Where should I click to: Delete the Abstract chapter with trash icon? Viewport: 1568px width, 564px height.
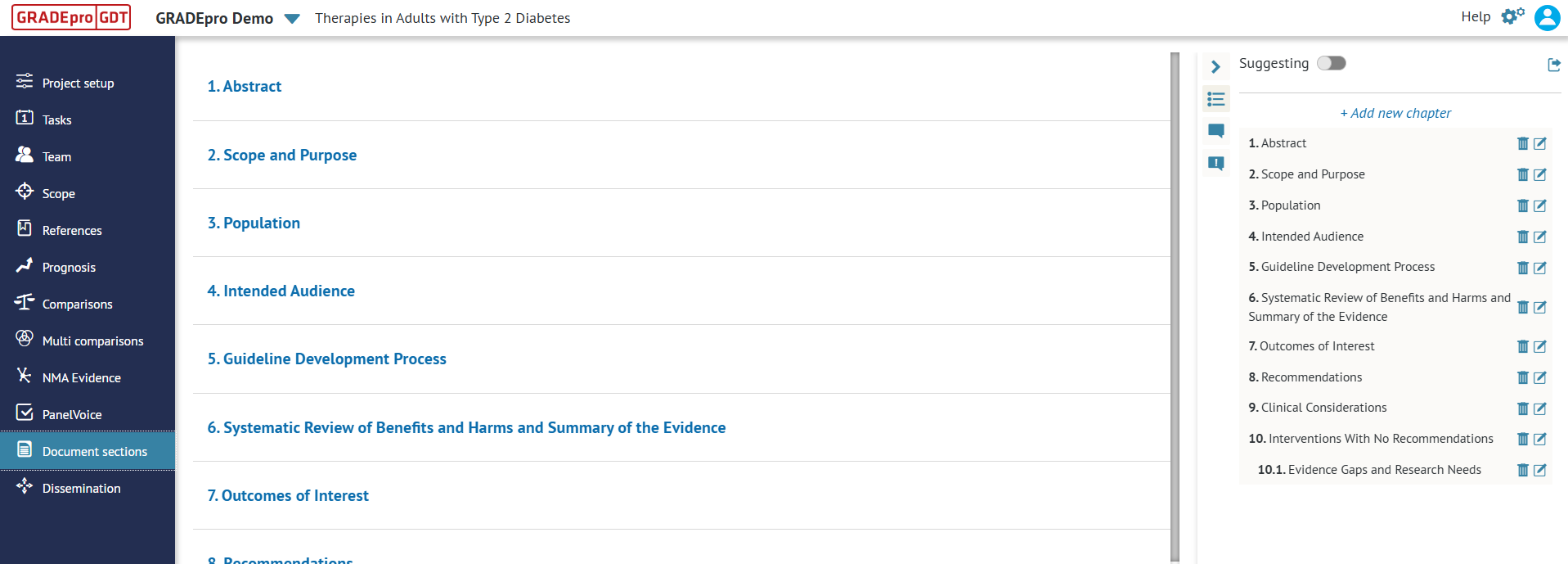point(1522,143)
